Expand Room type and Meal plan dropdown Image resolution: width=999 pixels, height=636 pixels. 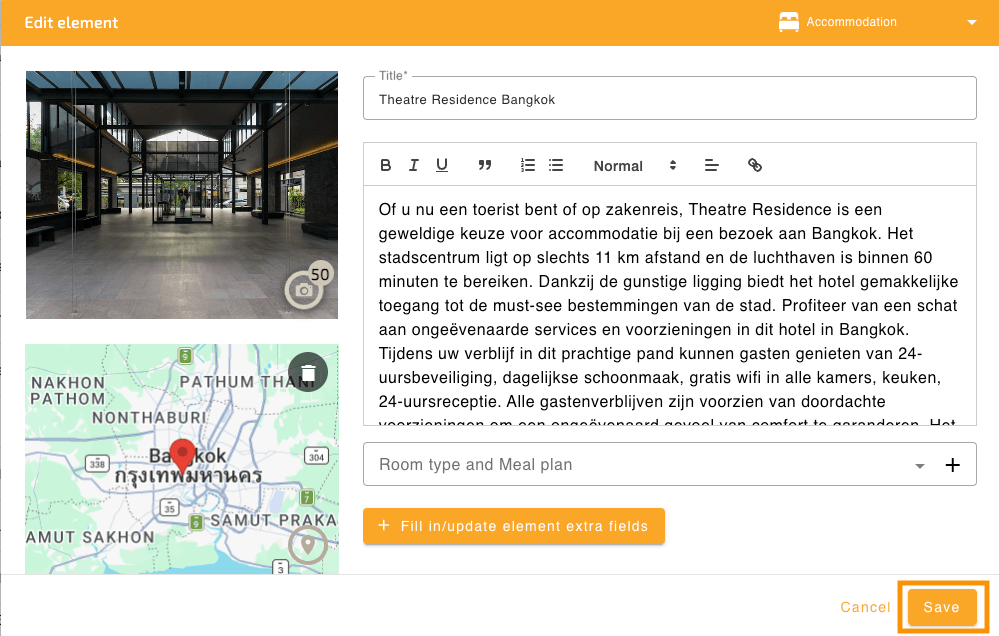tap(919, 466)
